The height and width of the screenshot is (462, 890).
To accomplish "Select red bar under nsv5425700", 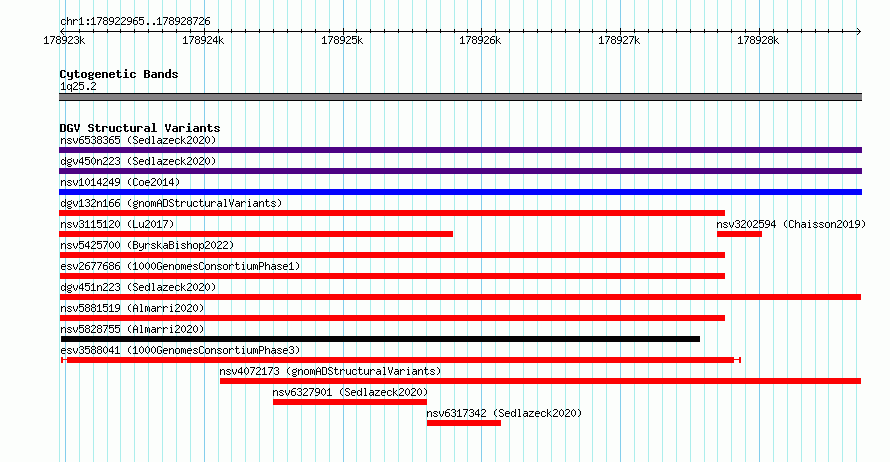I will coord(392,255).
